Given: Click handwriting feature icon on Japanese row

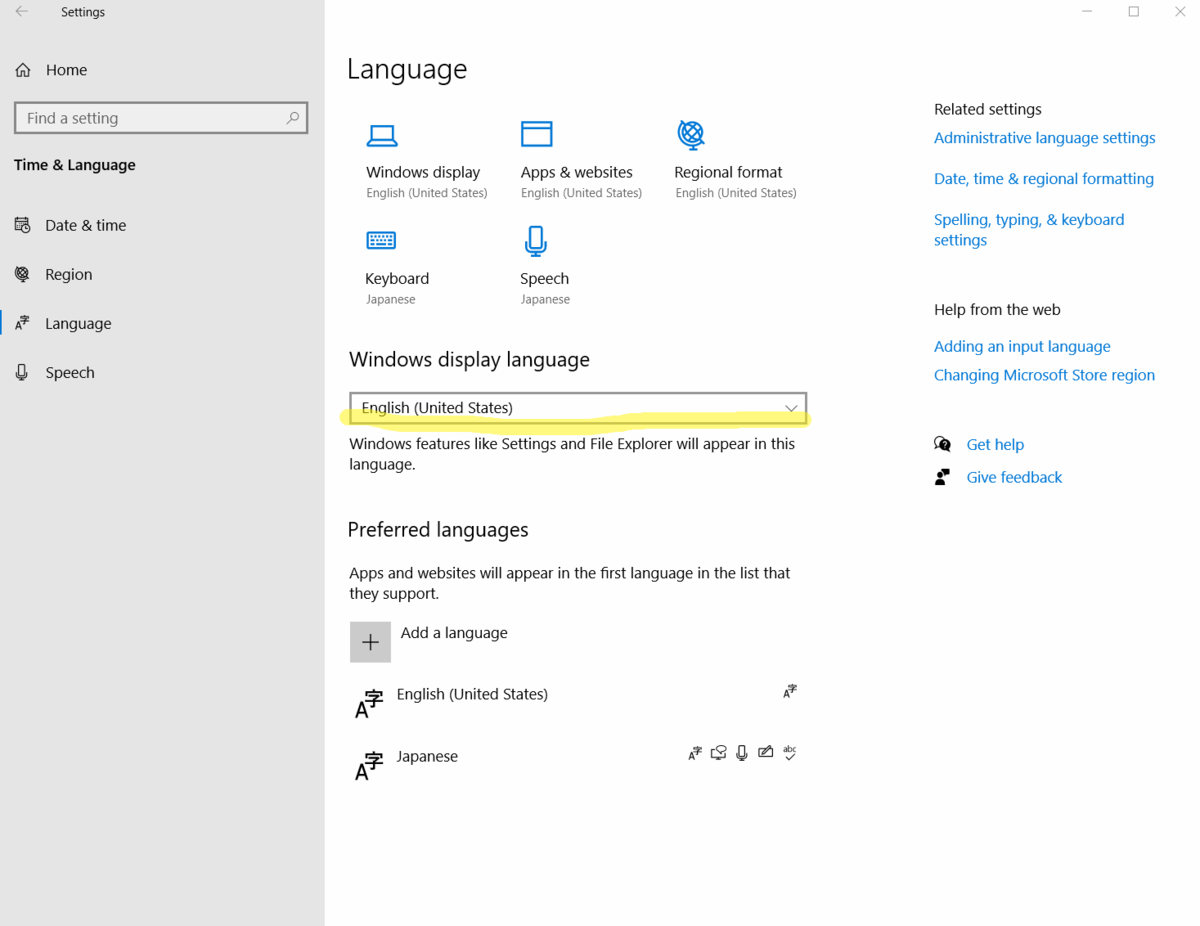Looking at the screenshot, I should click(765, 752).
